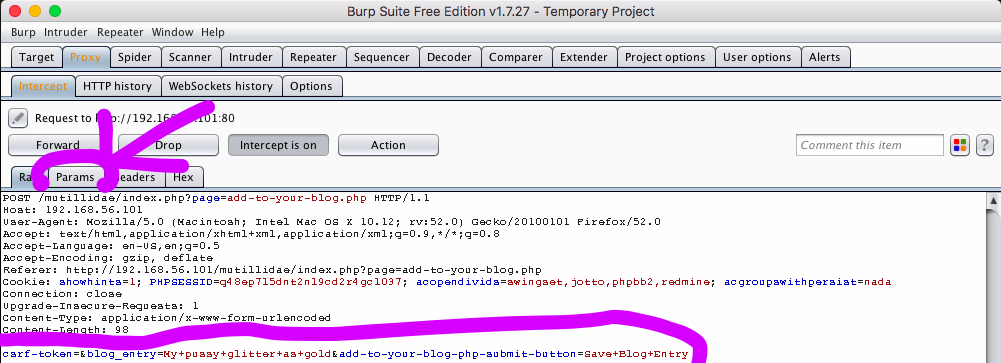This screenshot has height=363, width=1001.
Task: Switch to the Extender tab
Action: point(583,57)
